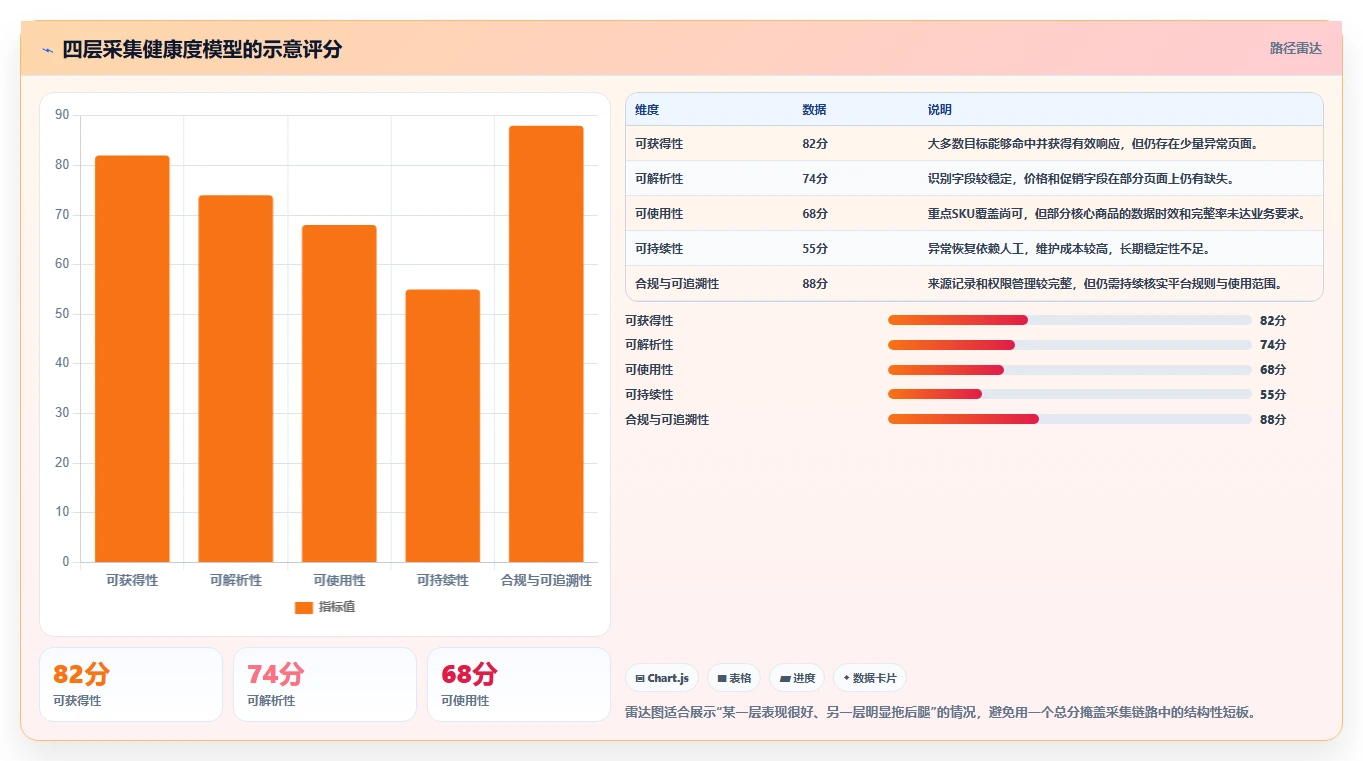
Task: Click the description starting 重点SKU覆盖尚可
Action: coord(1117,214)
